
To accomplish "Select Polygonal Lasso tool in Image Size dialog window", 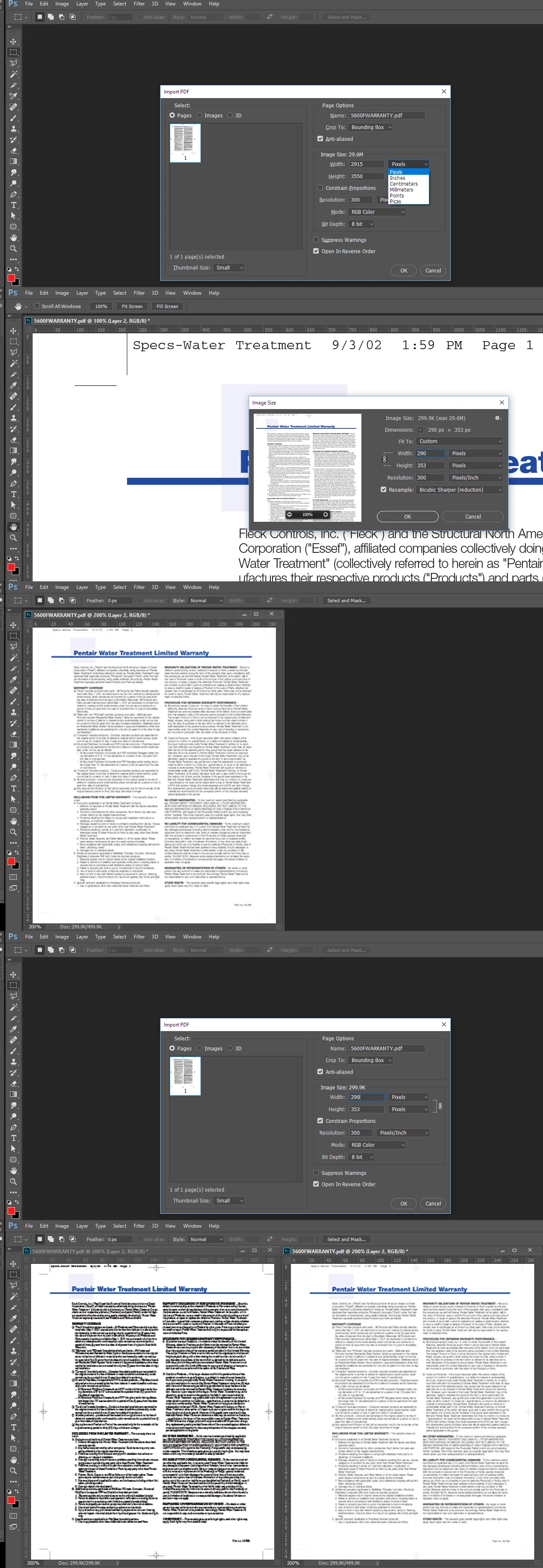I will click(x=13, y=352).
